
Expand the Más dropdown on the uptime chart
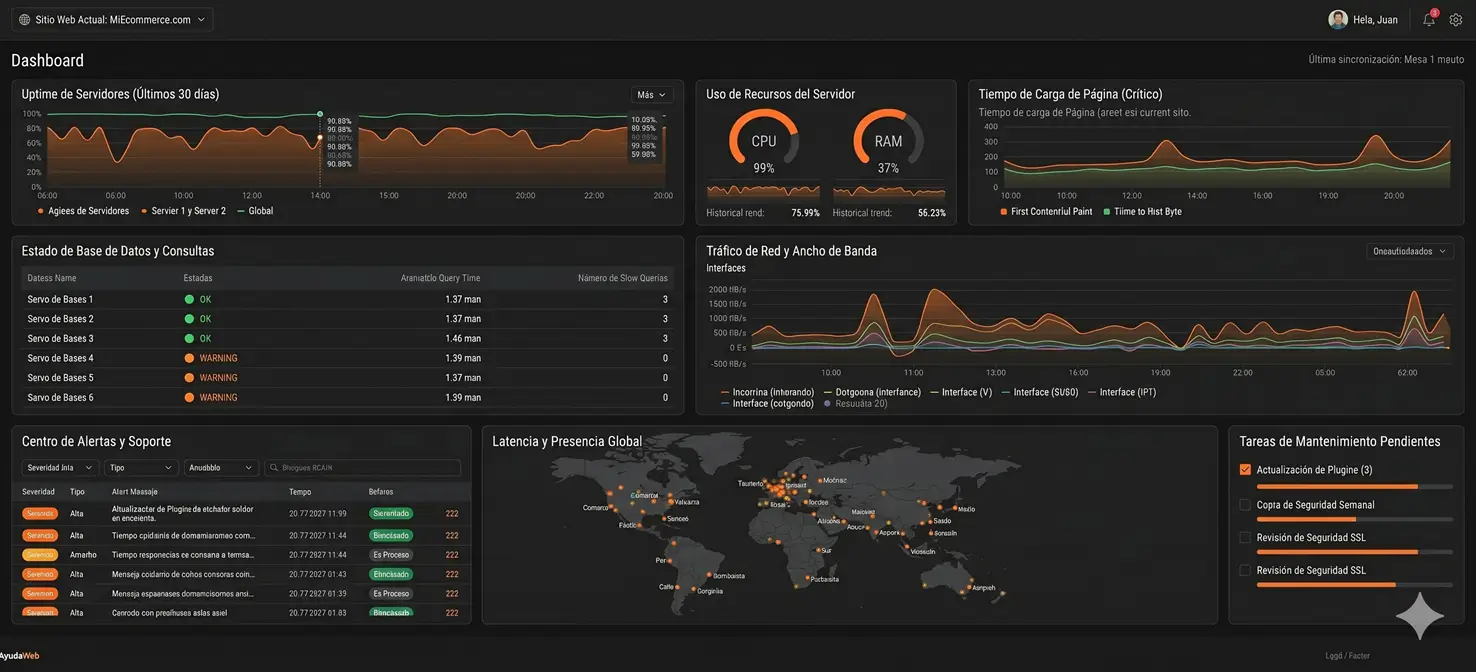pyautogui.click(x=652, y=95)
